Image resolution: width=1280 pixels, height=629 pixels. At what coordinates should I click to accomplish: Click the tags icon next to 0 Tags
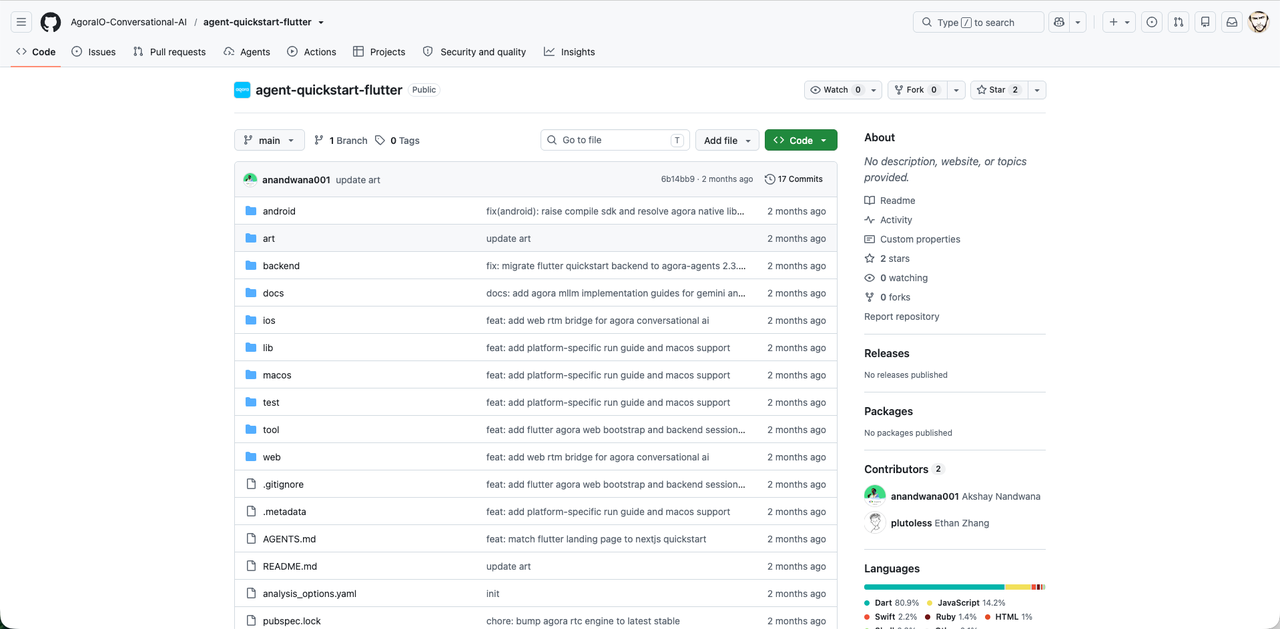point(380,140)
